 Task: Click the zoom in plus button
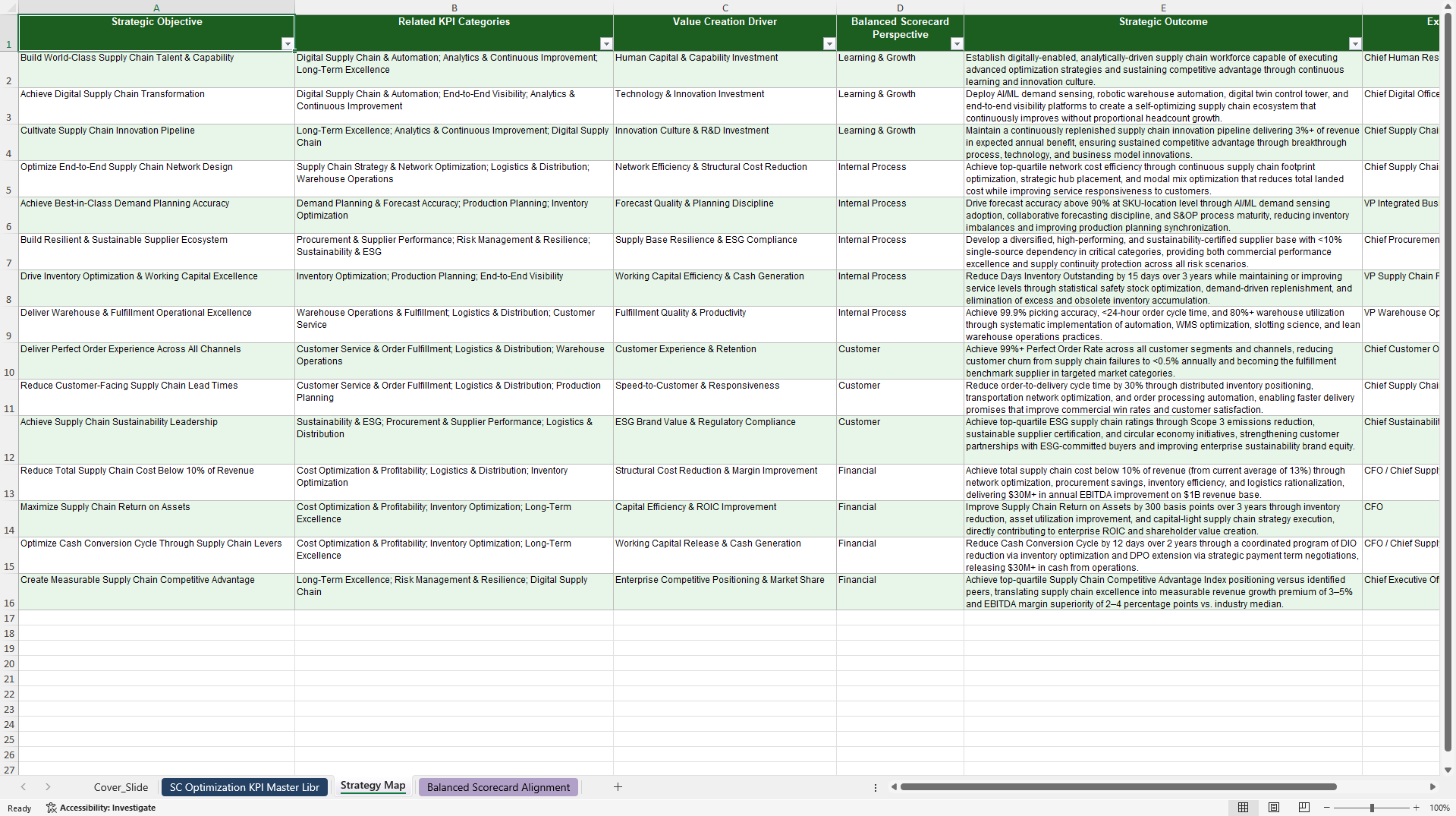point(1416,808)
